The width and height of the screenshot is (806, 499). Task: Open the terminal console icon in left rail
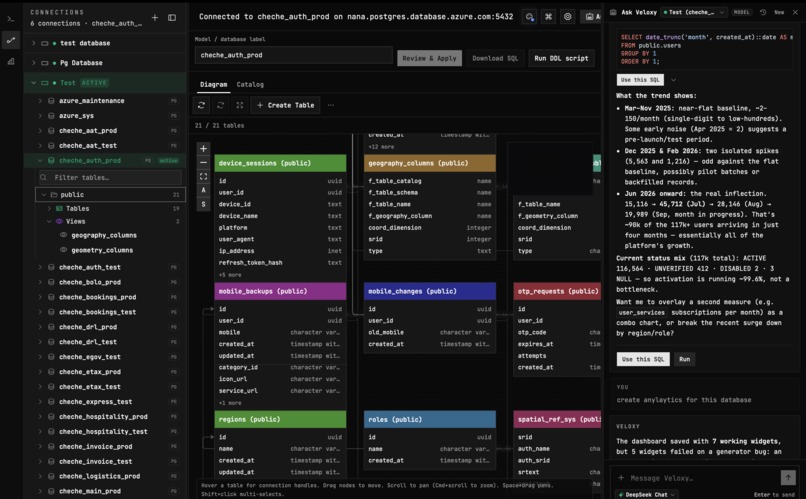click(x=11, y=19)
